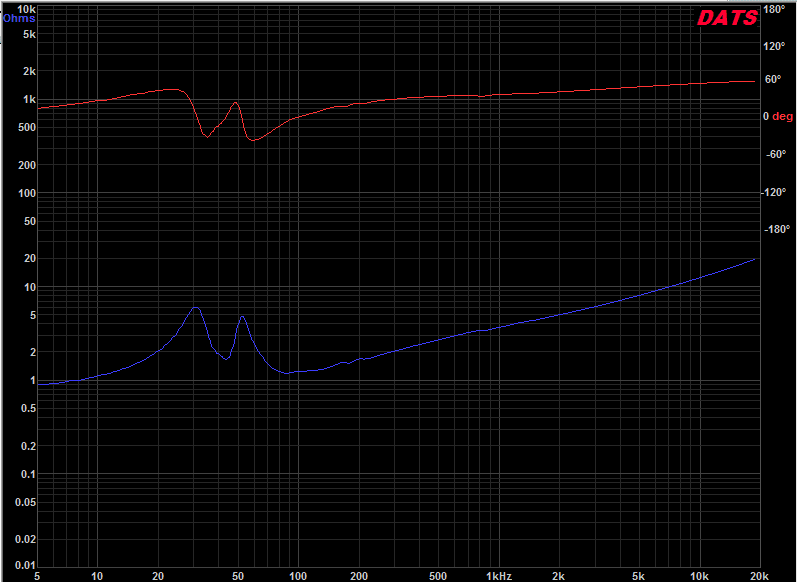Screen dimensions: 797x582
Task: Click the blue Ohms axis label
Action: 19,19
